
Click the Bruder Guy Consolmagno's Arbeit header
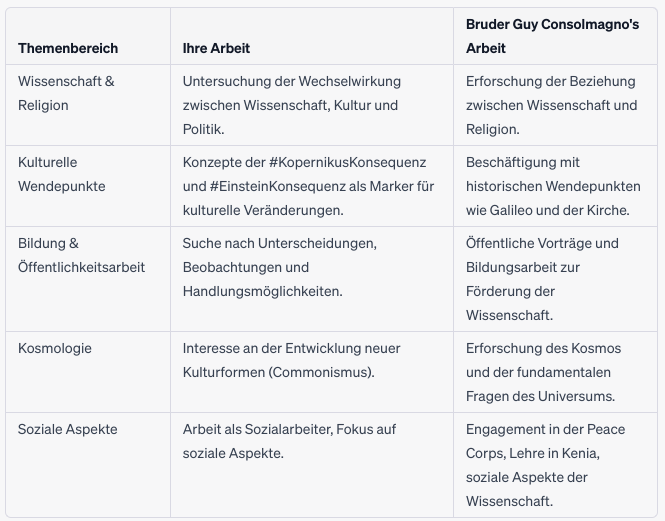point(552,36)
